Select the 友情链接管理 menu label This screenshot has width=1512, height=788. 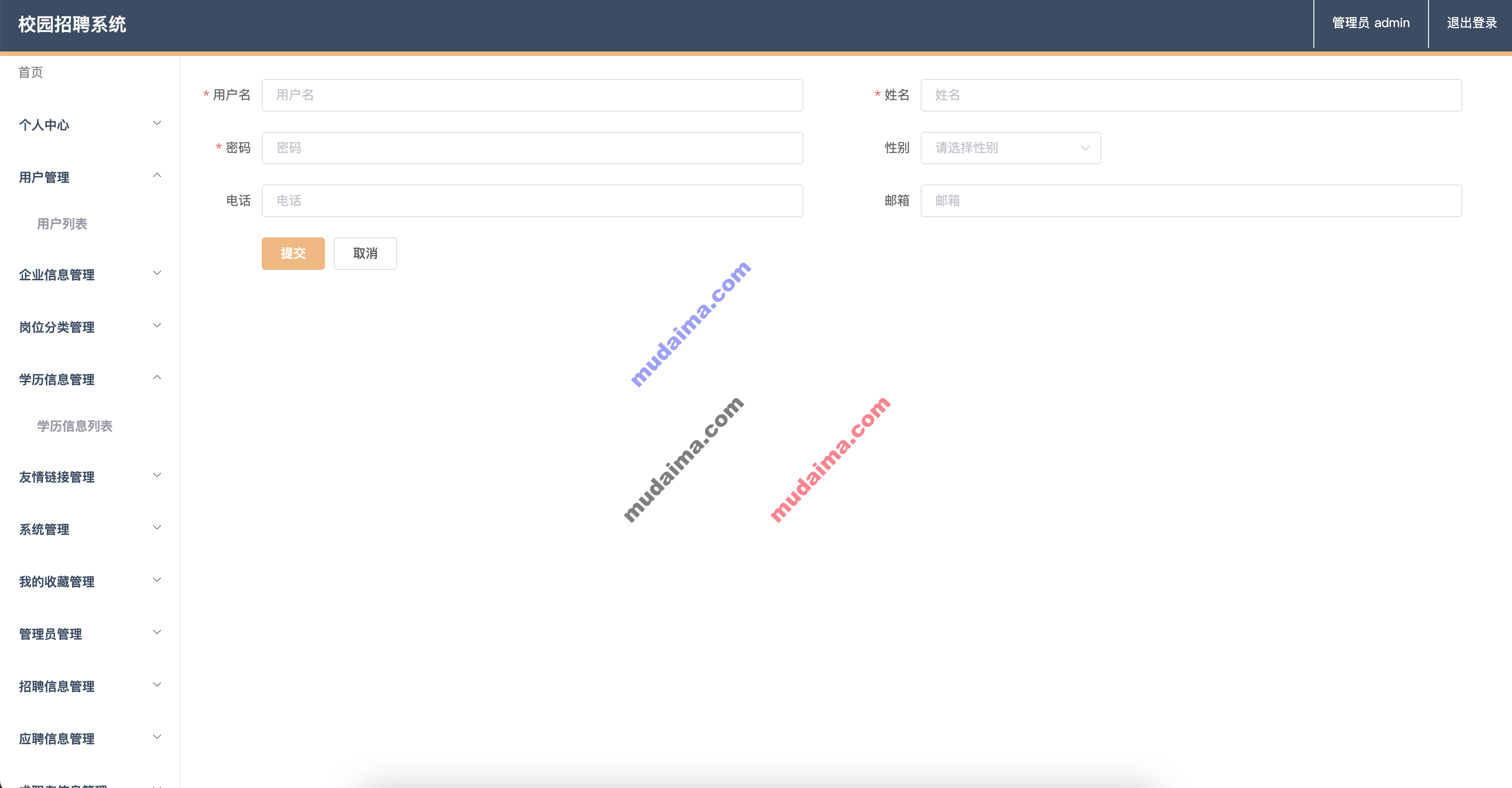[x=56, y=477]
